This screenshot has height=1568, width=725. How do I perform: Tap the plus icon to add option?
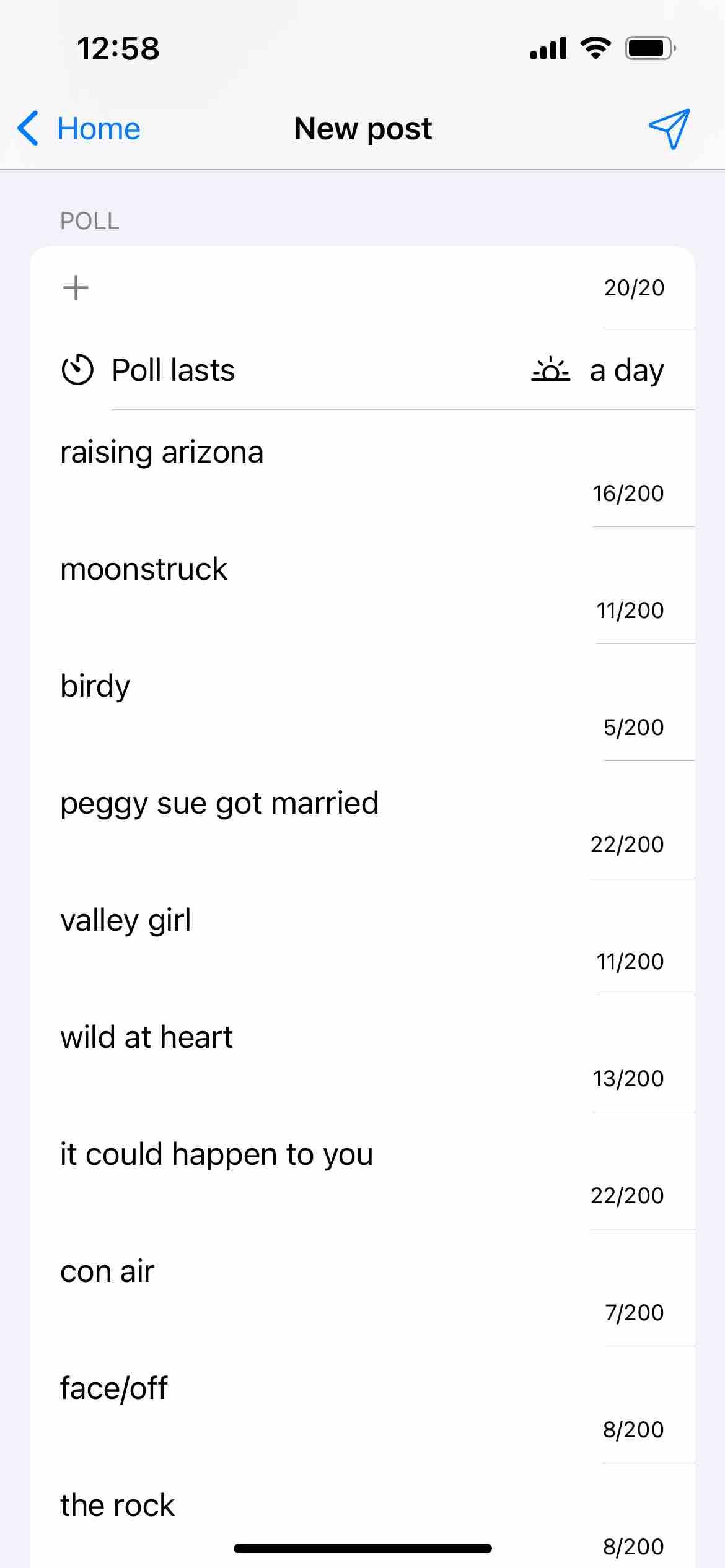[76, 288]
